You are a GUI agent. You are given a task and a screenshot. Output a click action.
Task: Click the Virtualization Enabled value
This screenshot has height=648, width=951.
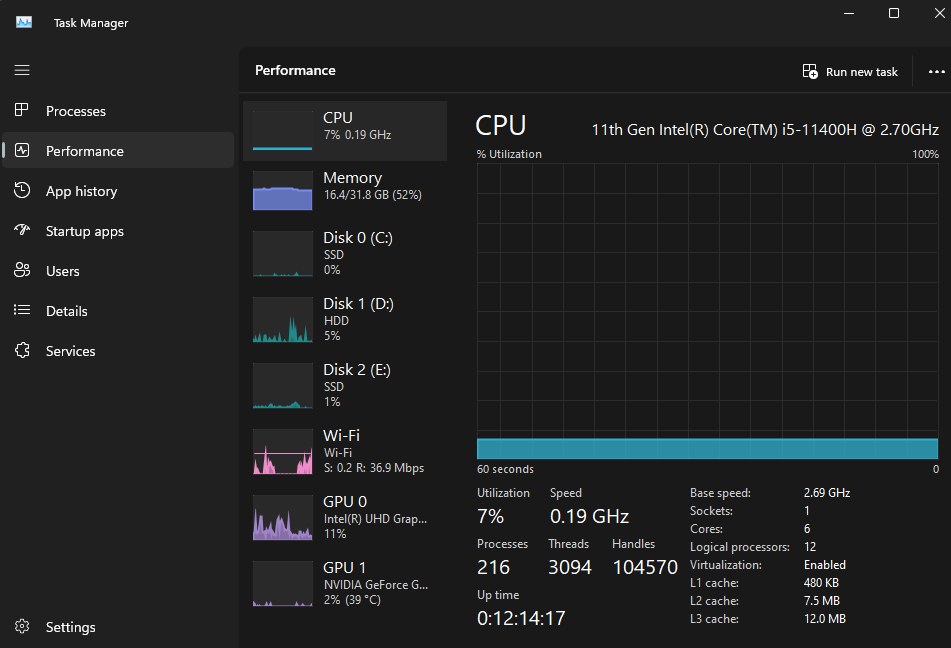coord(825,565)
